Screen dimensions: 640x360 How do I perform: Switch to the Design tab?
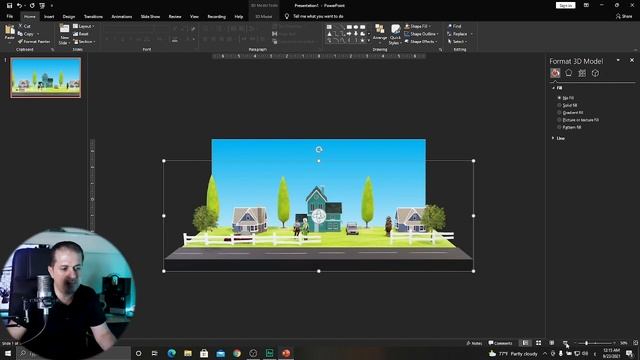pos(69,16)
